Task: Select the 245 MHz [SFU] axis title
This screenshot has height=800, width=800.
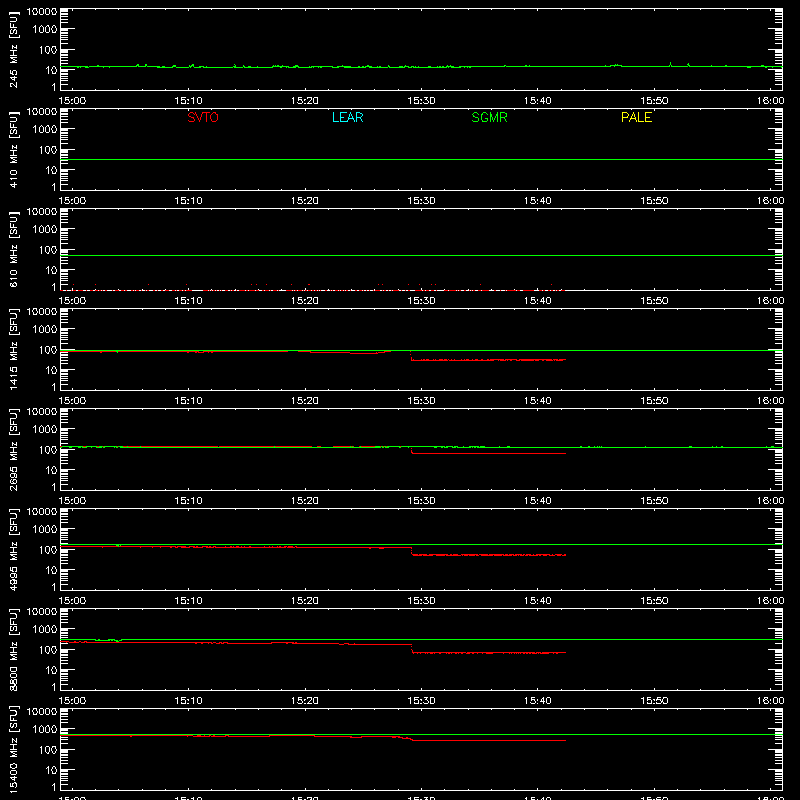Action: point(14,50)
